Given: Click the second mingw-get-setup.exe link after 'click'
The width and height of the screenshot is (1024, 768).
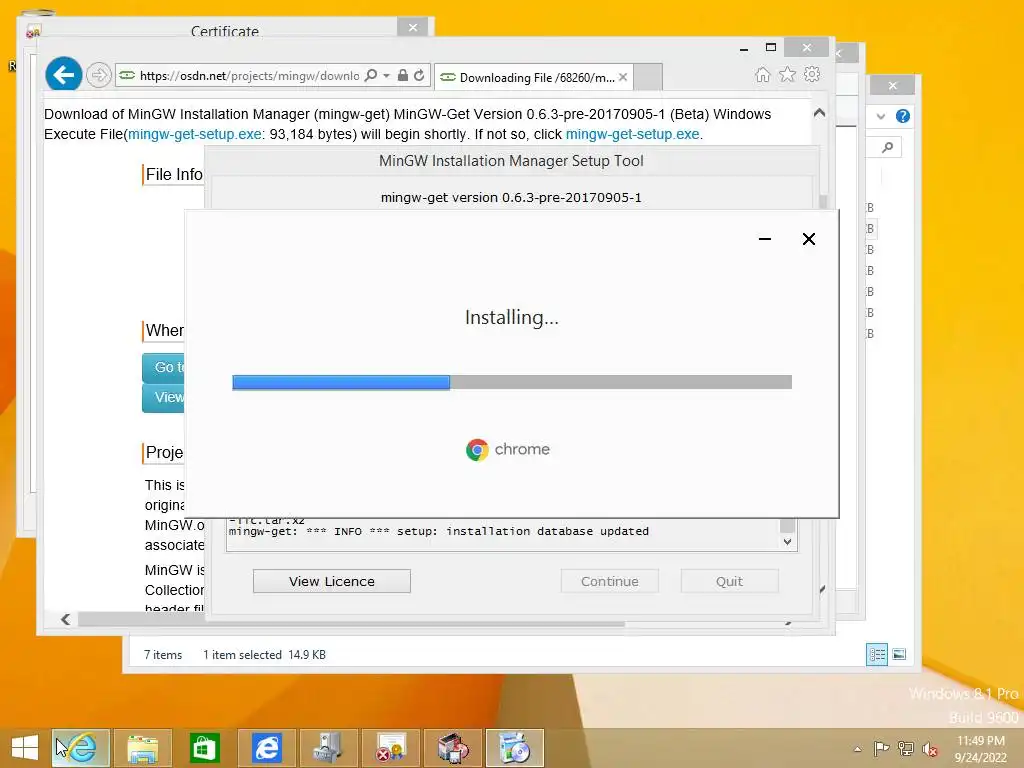Looking at the screenshot, I should coord(632,135).
